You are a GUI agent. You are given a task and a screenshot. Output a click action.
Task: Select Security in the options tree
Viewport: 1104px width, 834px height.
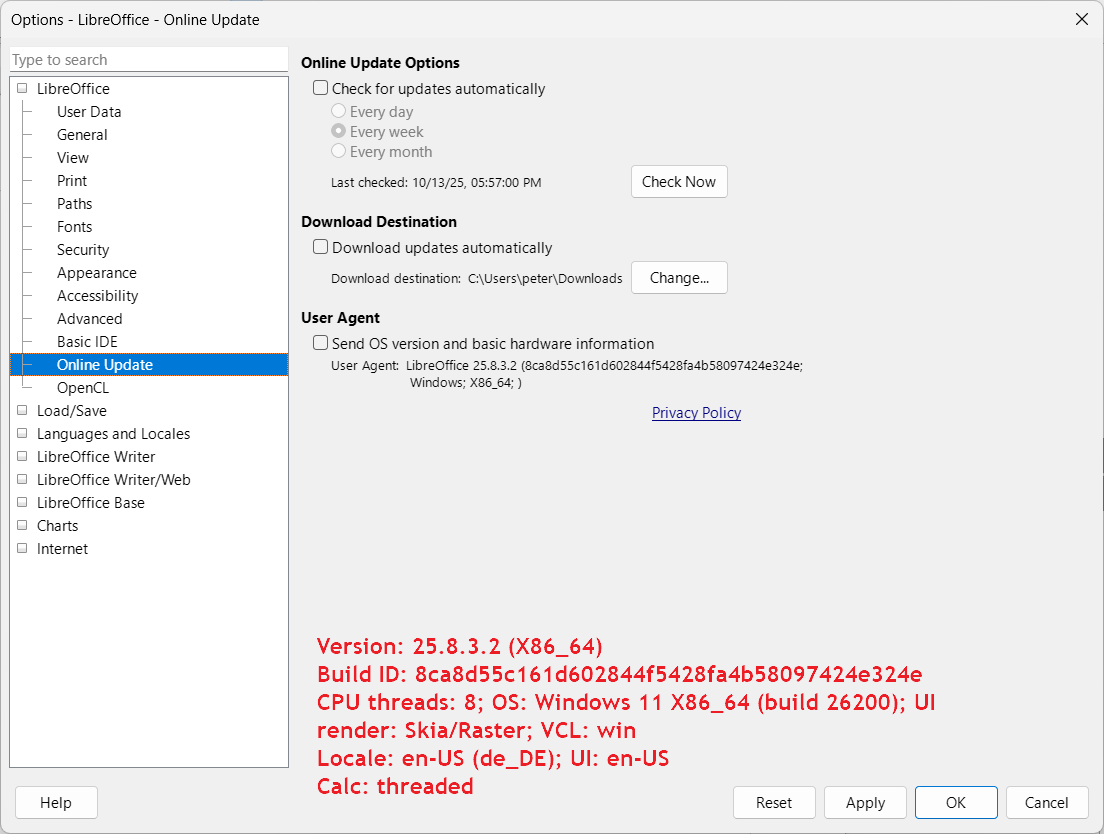83,250
